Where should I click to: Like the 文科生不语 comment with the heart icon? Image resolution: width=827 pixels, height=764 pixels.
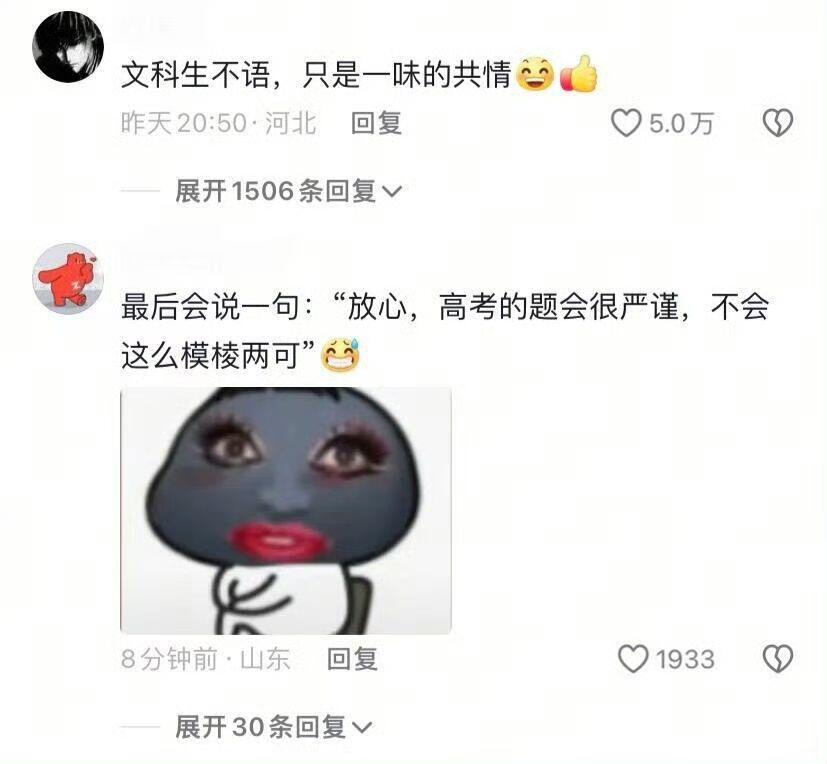click(626, 123)
